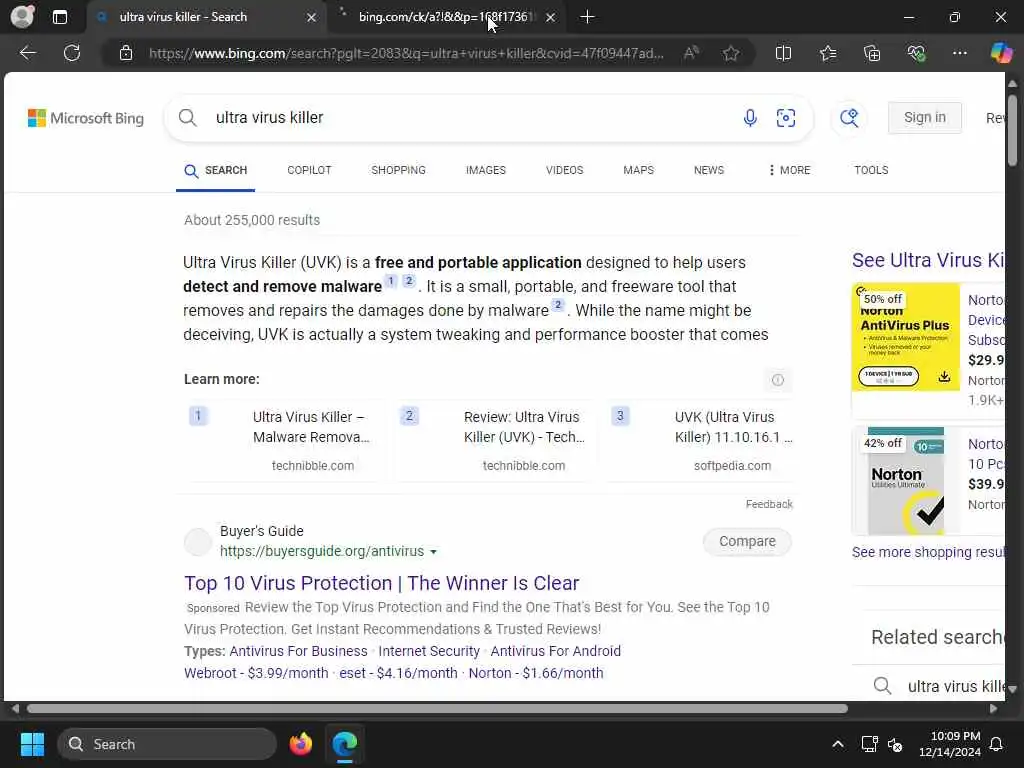Click the taskbar Search box
Image resolution: width=1024 pixels, height=768 pixels.
tap(167, 744)
